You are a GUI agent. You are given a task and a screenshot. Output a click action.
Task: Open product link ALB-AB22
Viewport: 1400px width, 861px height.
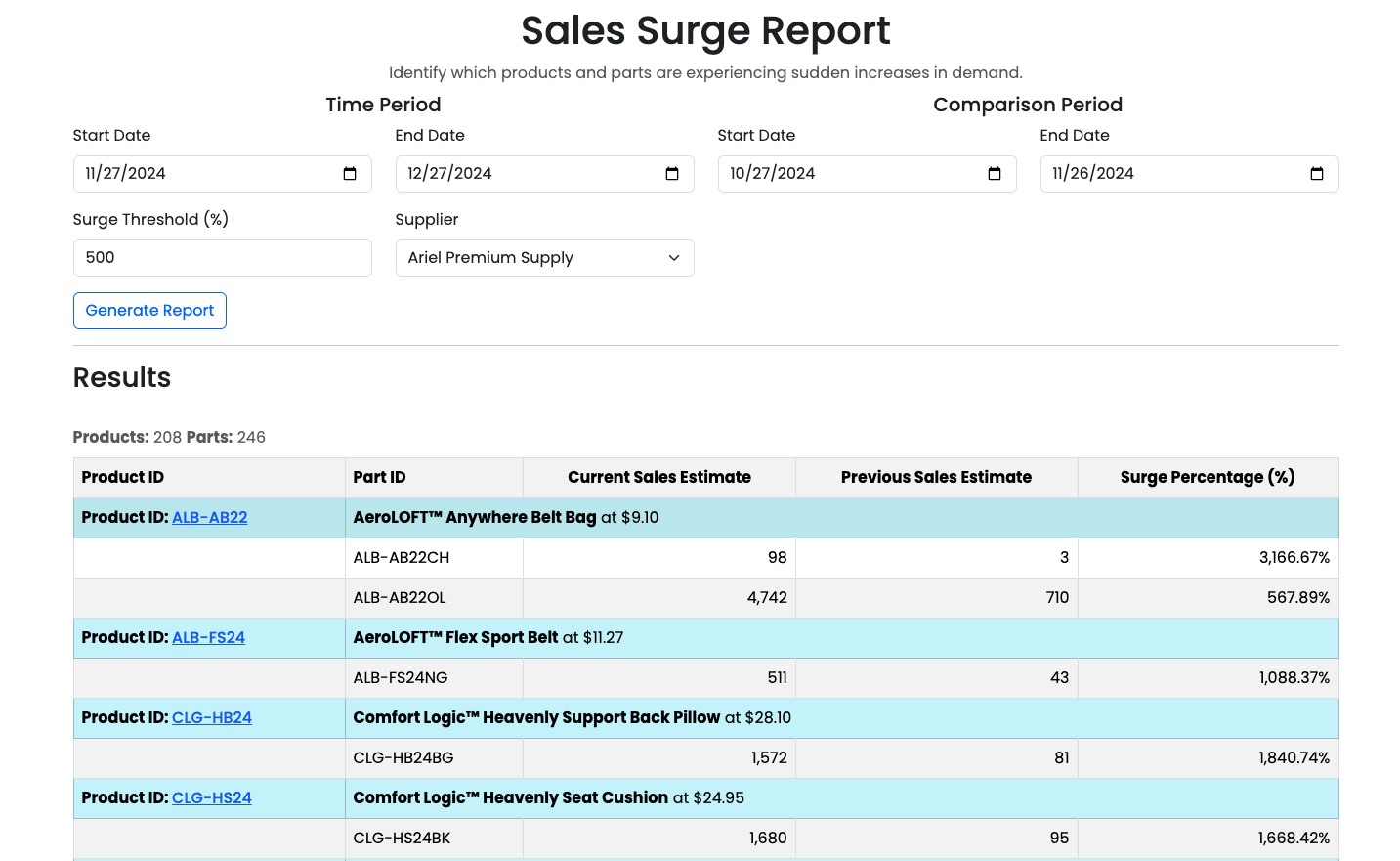(x=210, y=518)
